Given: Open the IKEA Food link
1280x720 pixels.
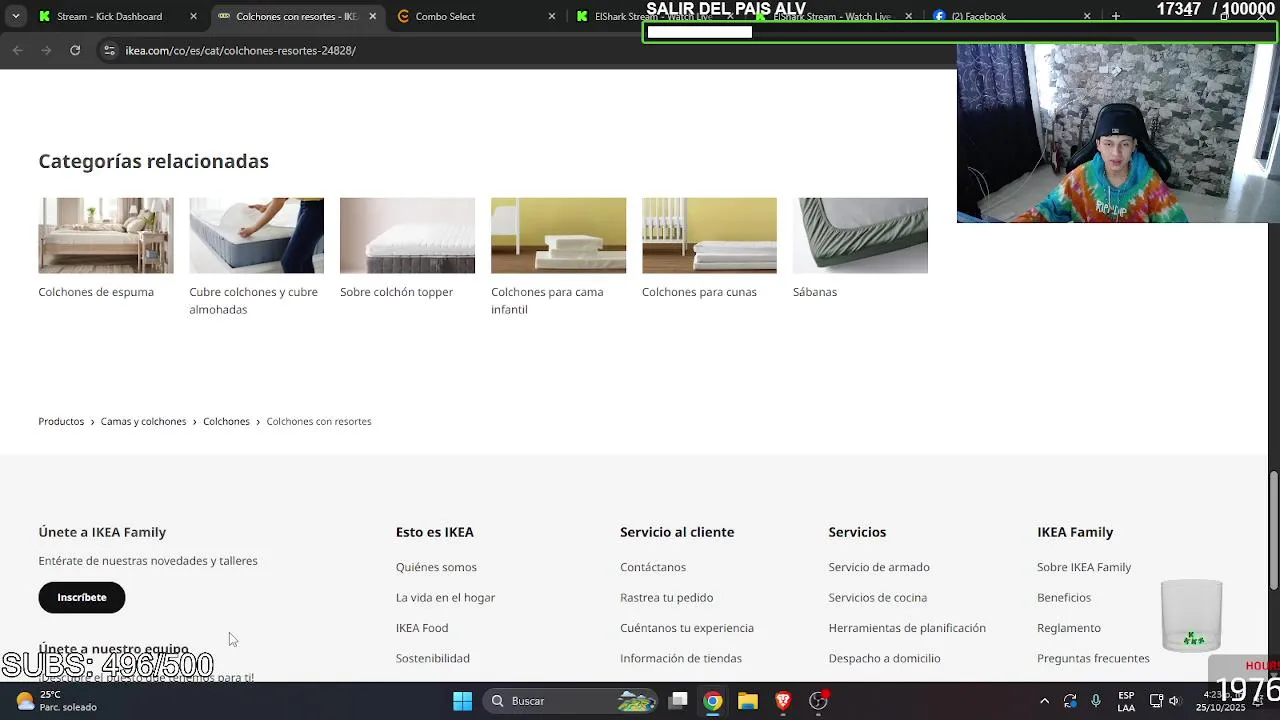Looking at the screenshot, I should click(x=422, y=628).
